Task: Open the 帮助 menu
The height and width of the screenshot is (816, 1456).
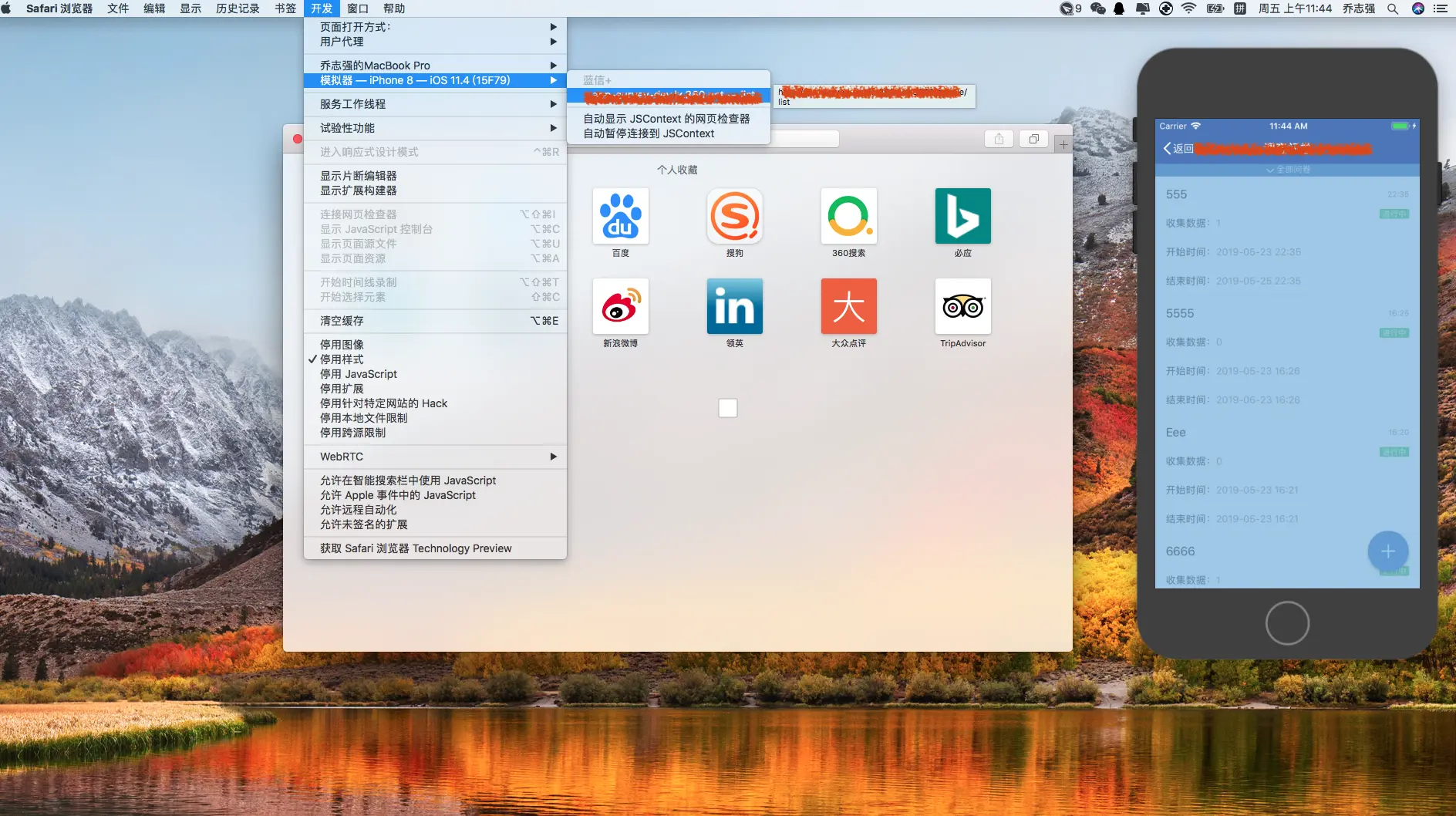Action: [x=394, y=8]
